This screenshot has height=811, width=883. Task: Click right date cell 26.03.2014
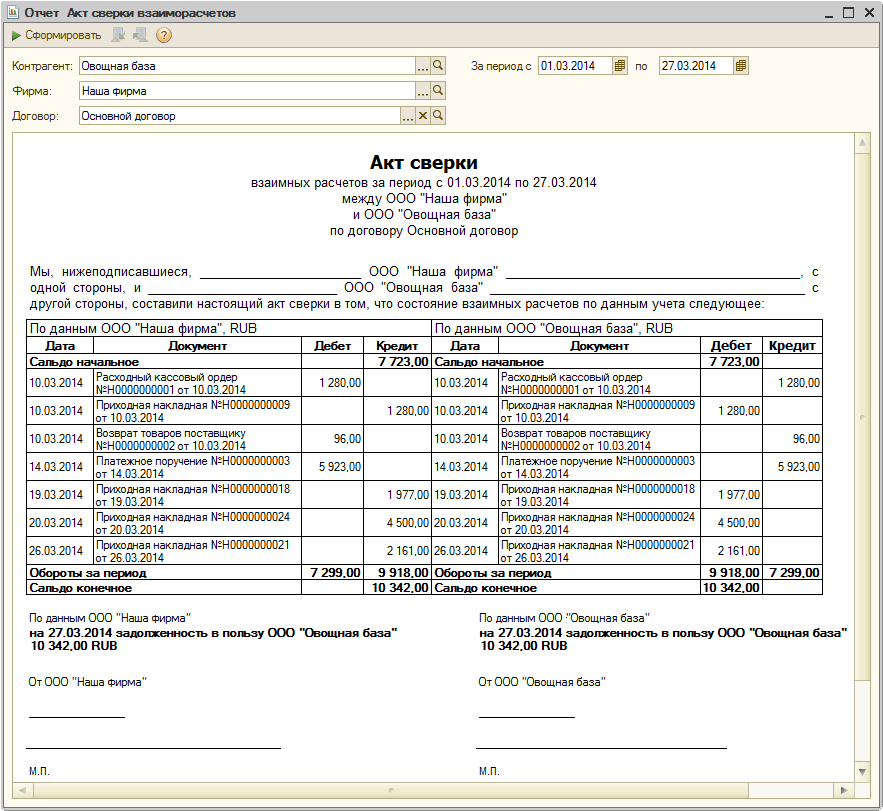465,551
